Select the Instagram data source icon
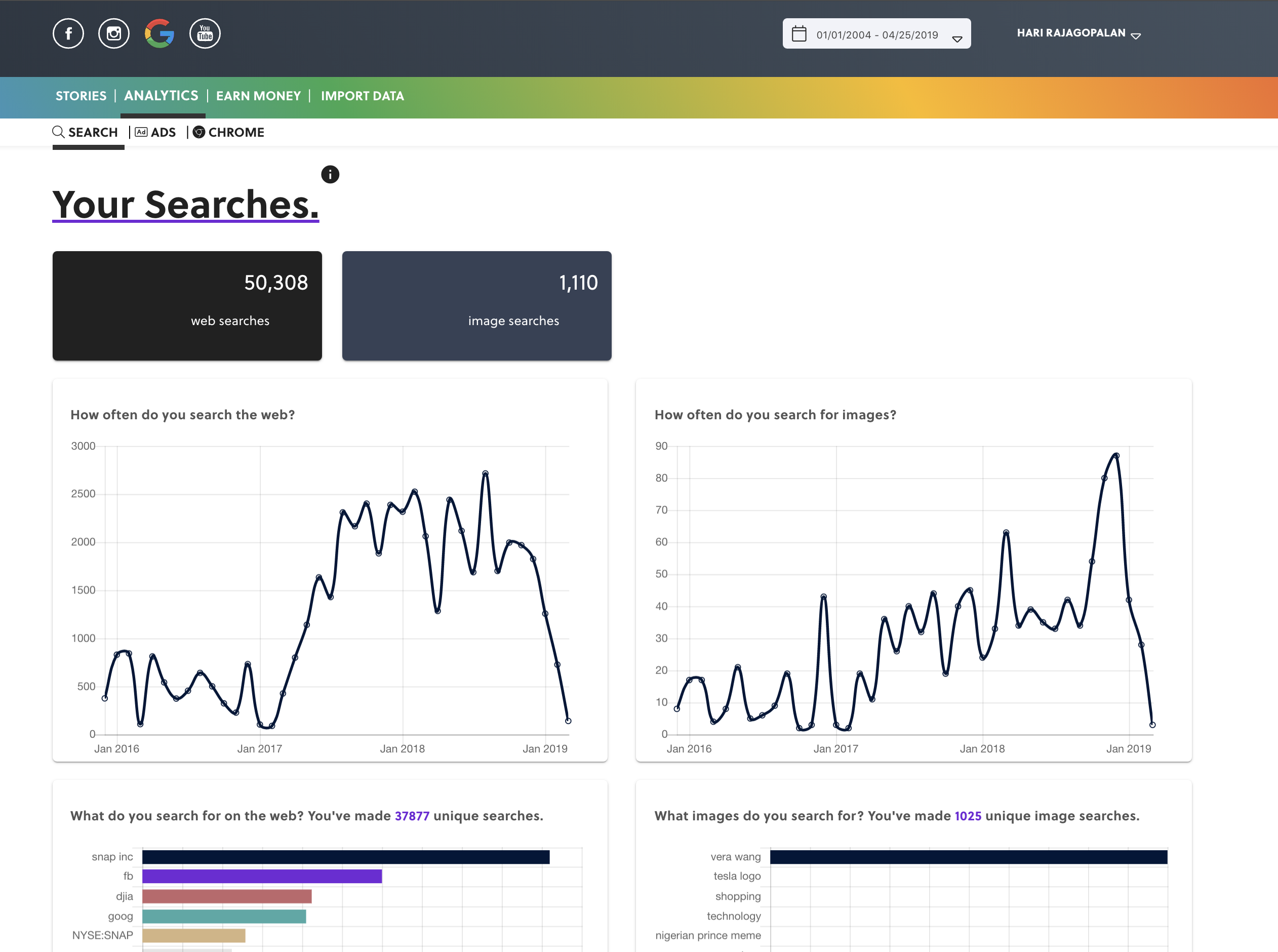The width and height of the screenshot is (1278, 952). (113, 33)
